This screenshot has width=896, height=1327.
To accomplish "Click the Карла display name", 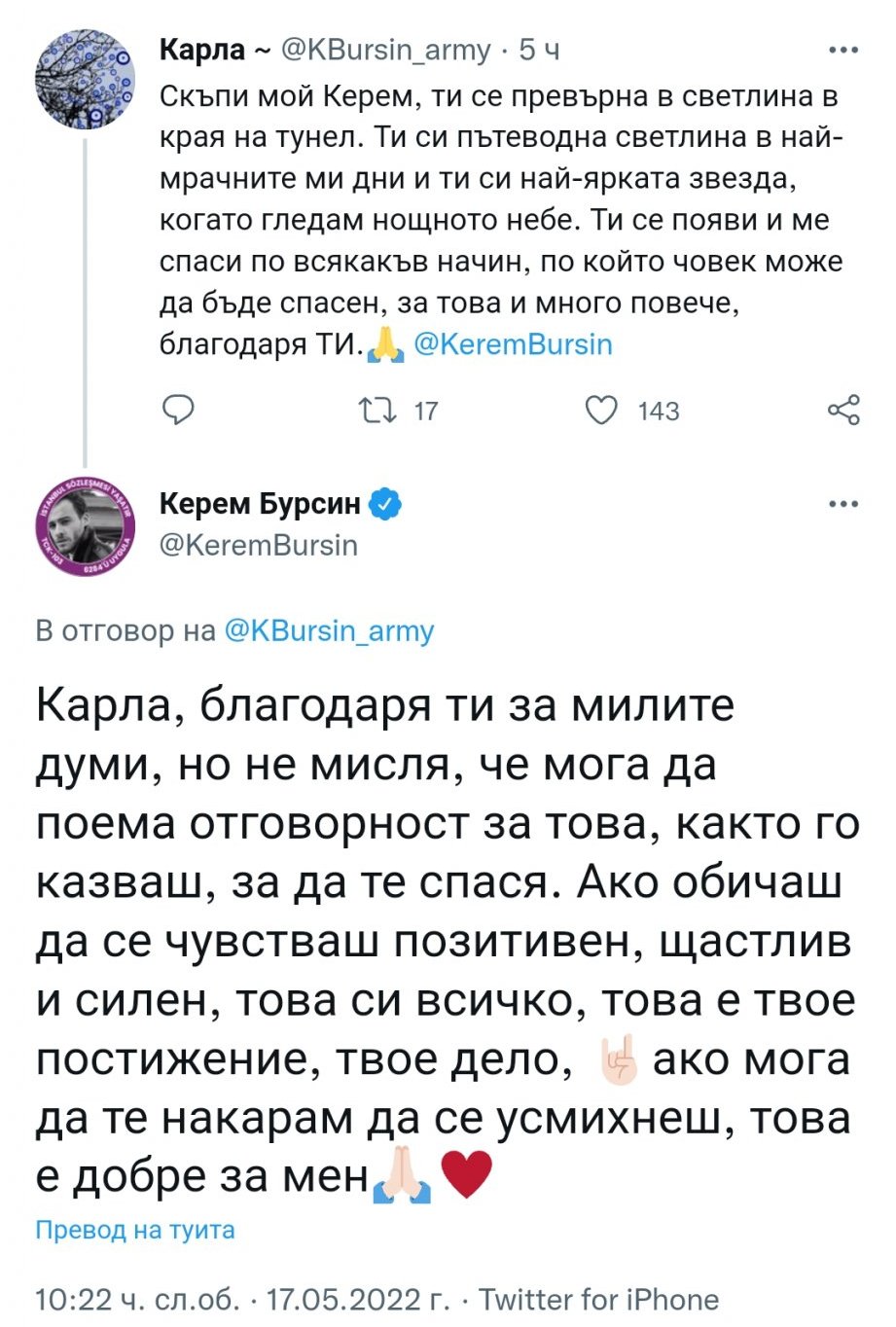I will pyautogui.click(x=202, y=50).
